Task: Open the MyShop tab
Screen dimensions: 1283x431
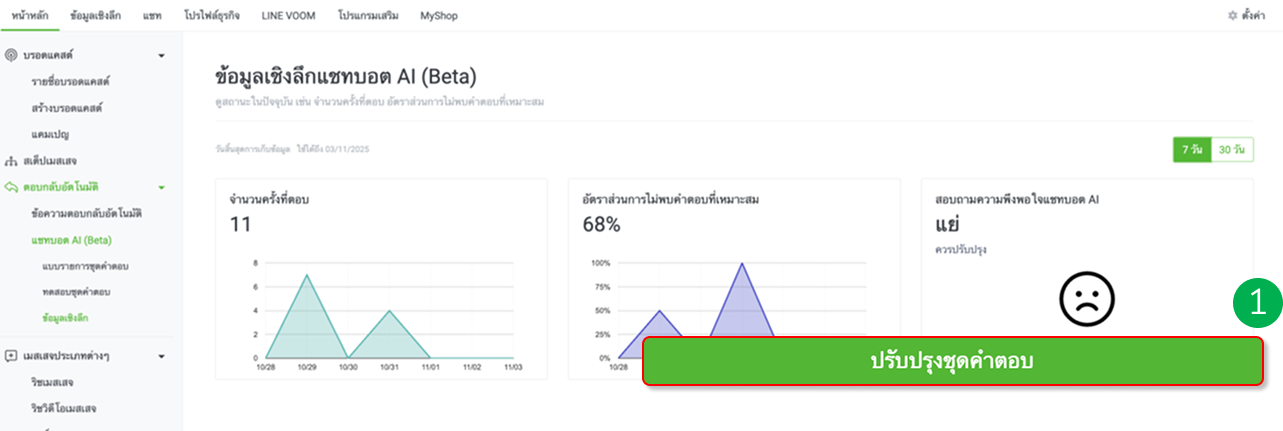Action: 439,16
